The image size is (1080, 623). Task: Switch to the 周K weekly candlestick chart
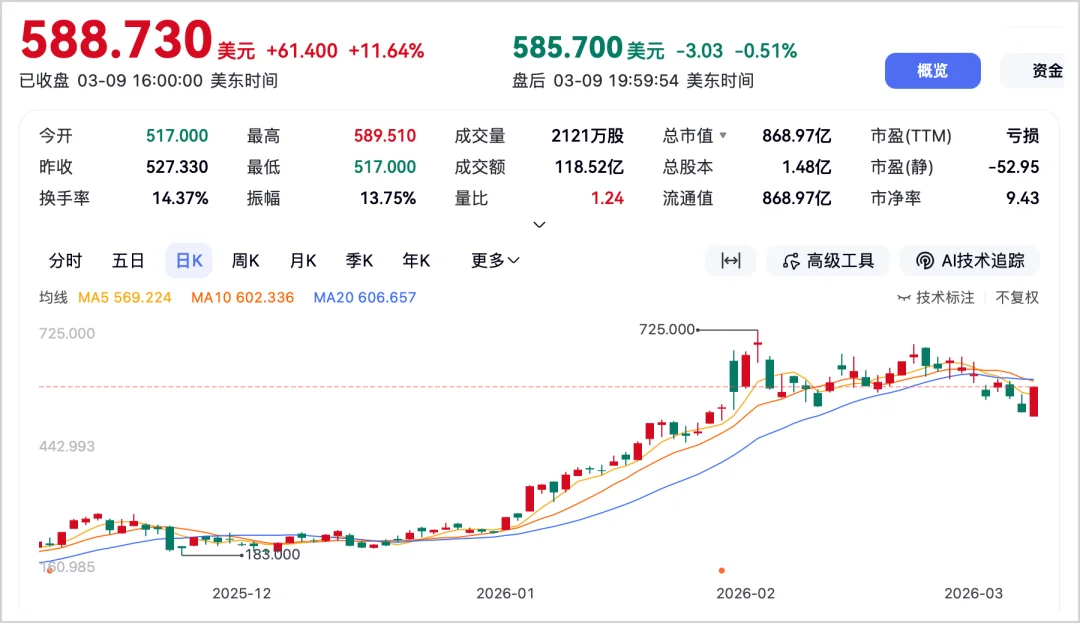[245, 260]
